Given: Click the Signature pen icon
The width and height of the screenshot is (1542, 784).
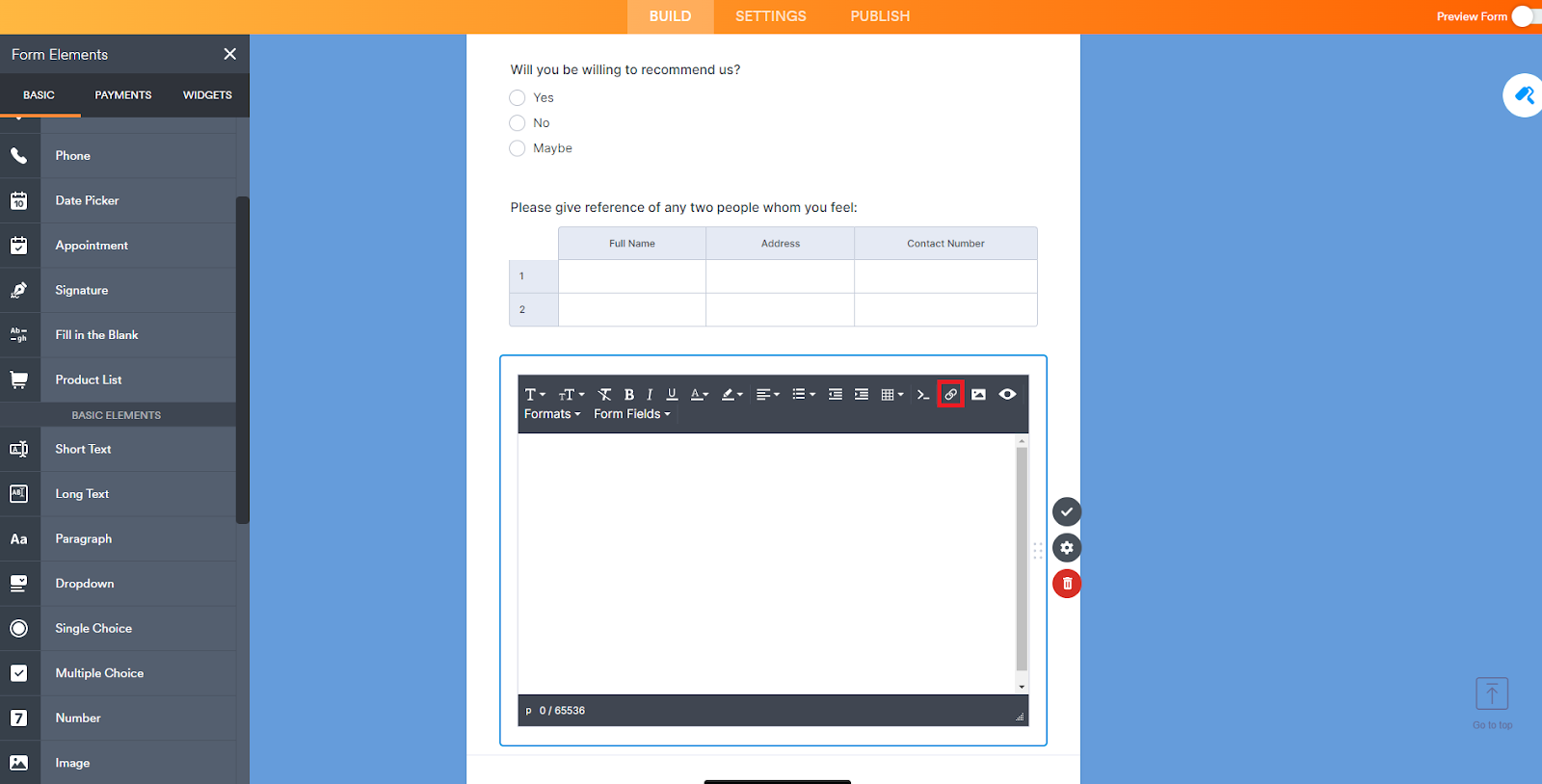Looking at the screenshot, I should [19, 290].
